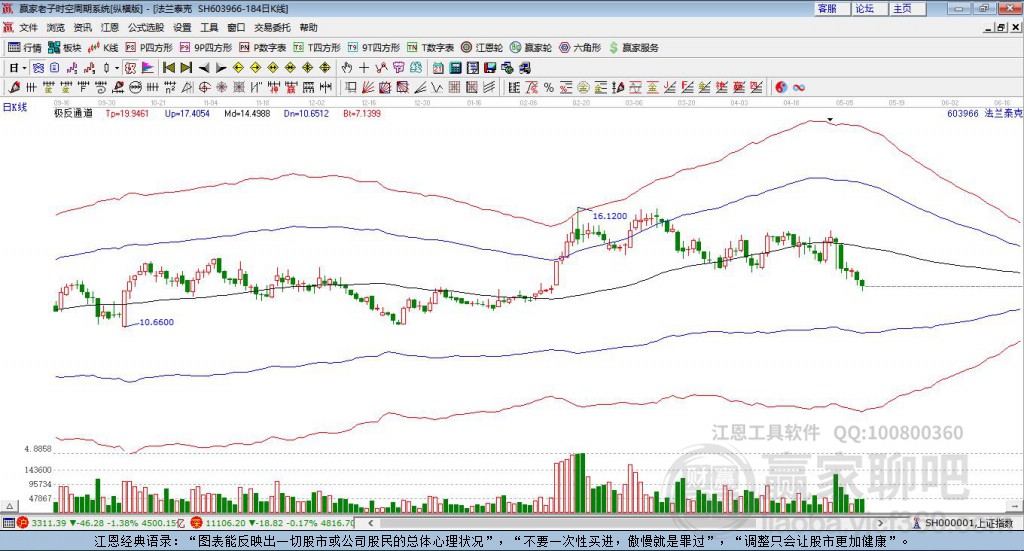Open the 江恩 menu
The height and width of the screenshot is (551, 1024).
pos(110,27)
